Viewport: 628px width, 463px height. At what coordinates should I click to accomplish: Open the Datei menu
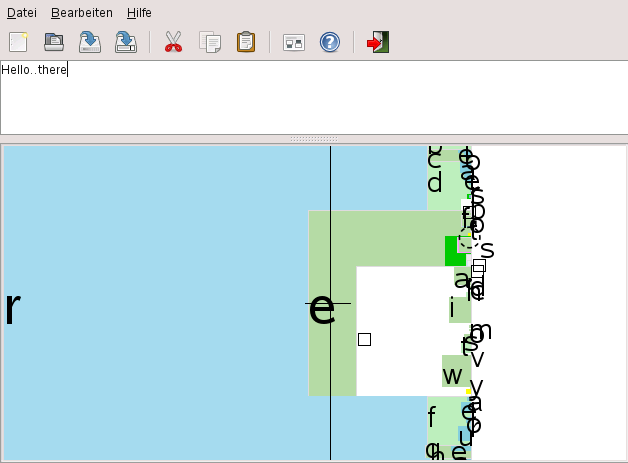coord(22,13)
